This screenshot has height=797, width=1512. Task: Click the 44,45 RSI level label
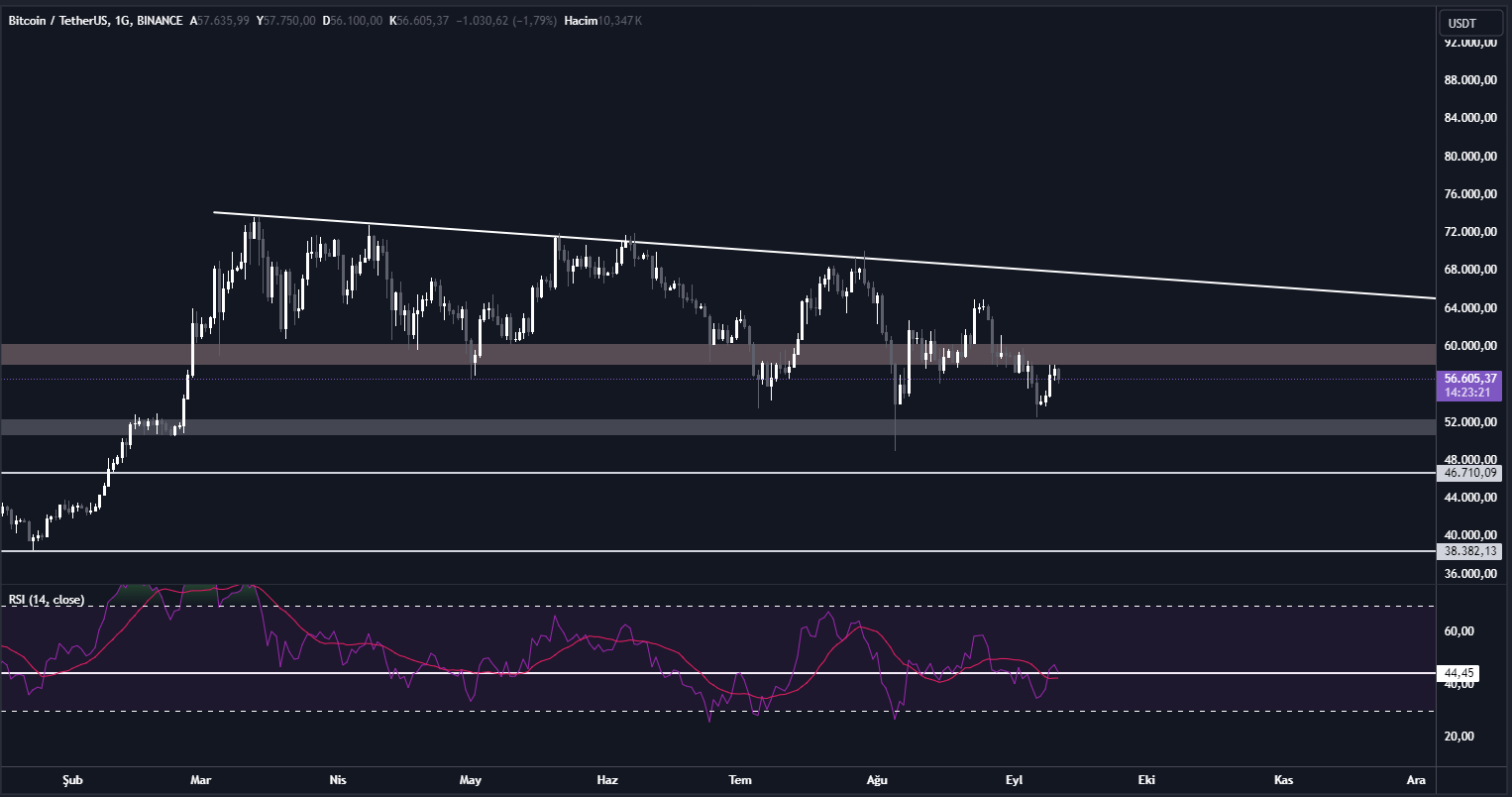click(x=1458, y=673)
